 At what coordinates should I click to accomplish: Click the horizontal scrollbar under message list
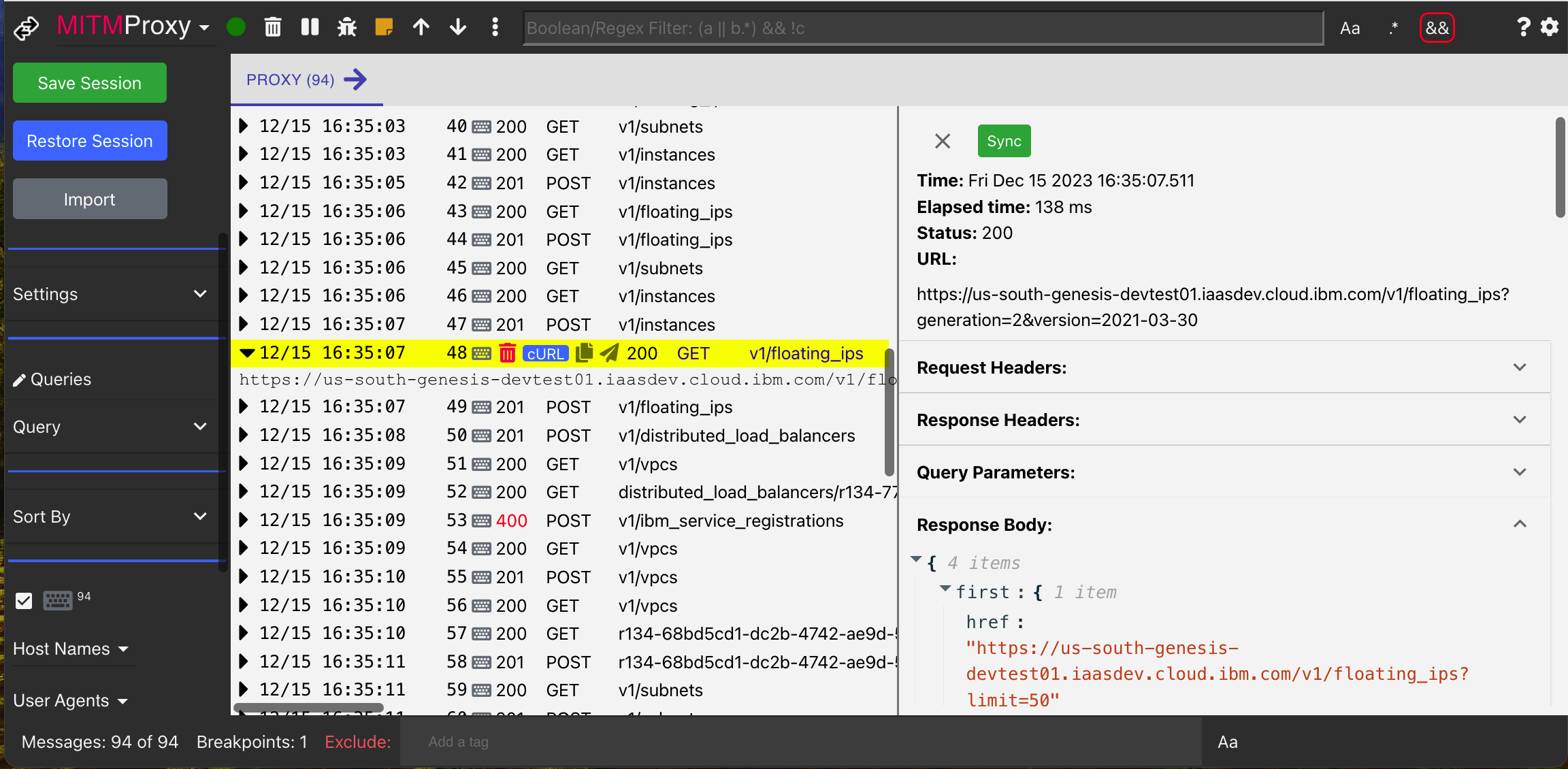(308, 708)
